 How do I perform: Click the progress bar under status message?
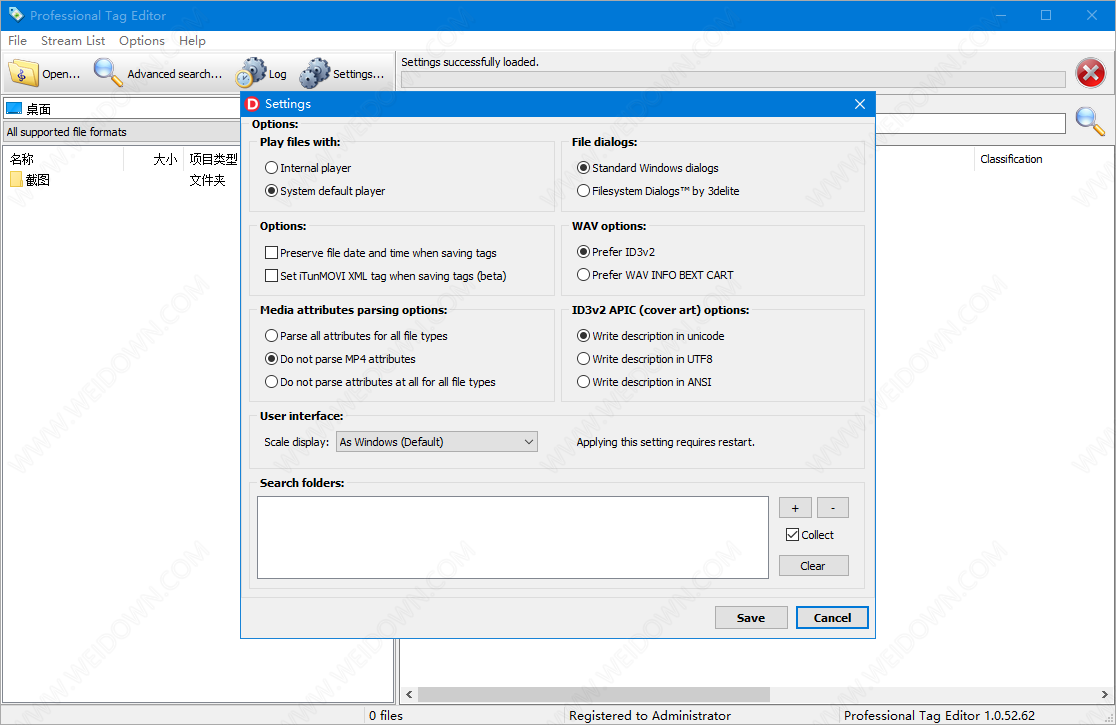732,80
